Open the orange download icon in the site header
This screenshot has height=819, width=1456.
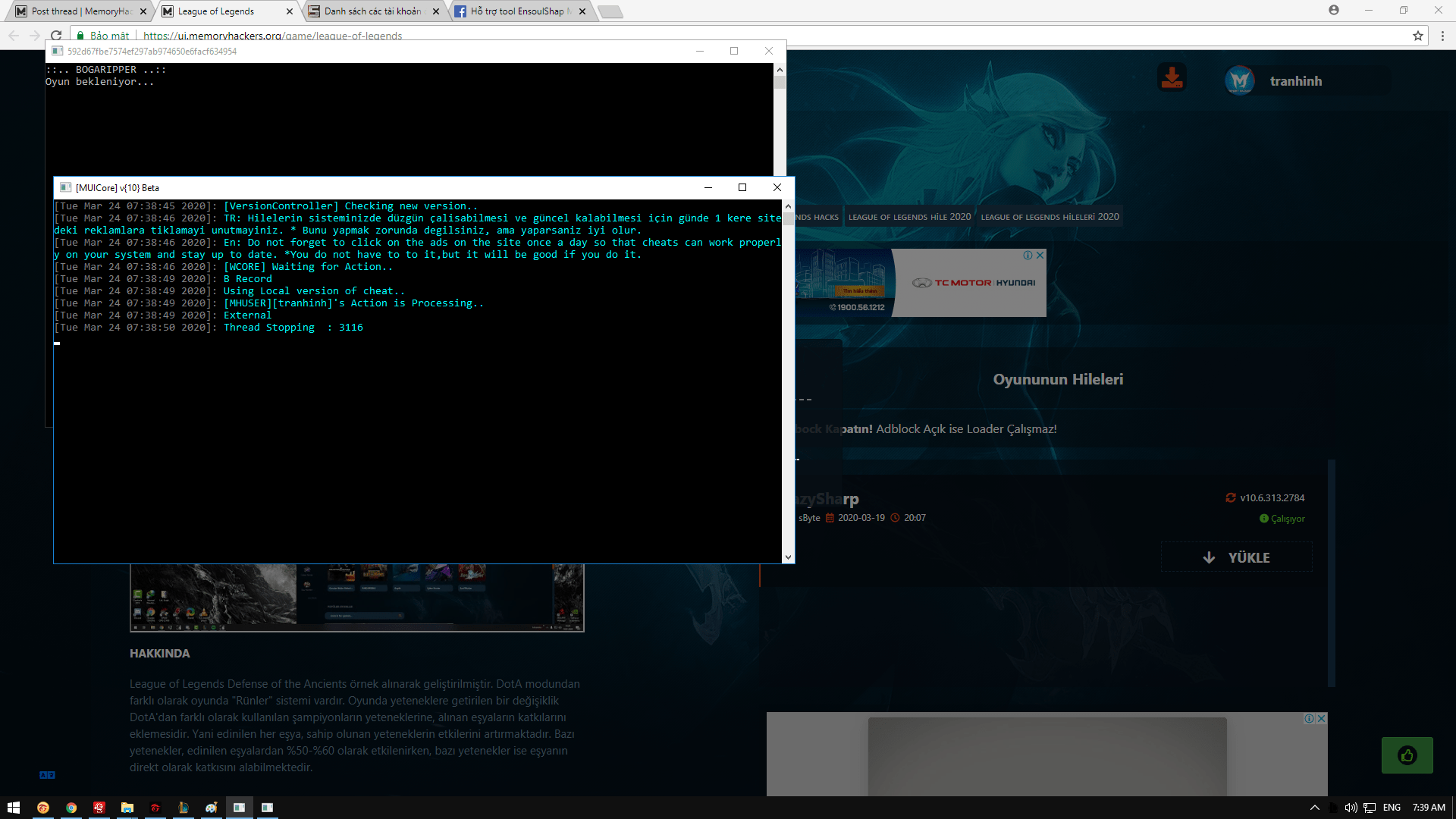(x=1172, y=77)
